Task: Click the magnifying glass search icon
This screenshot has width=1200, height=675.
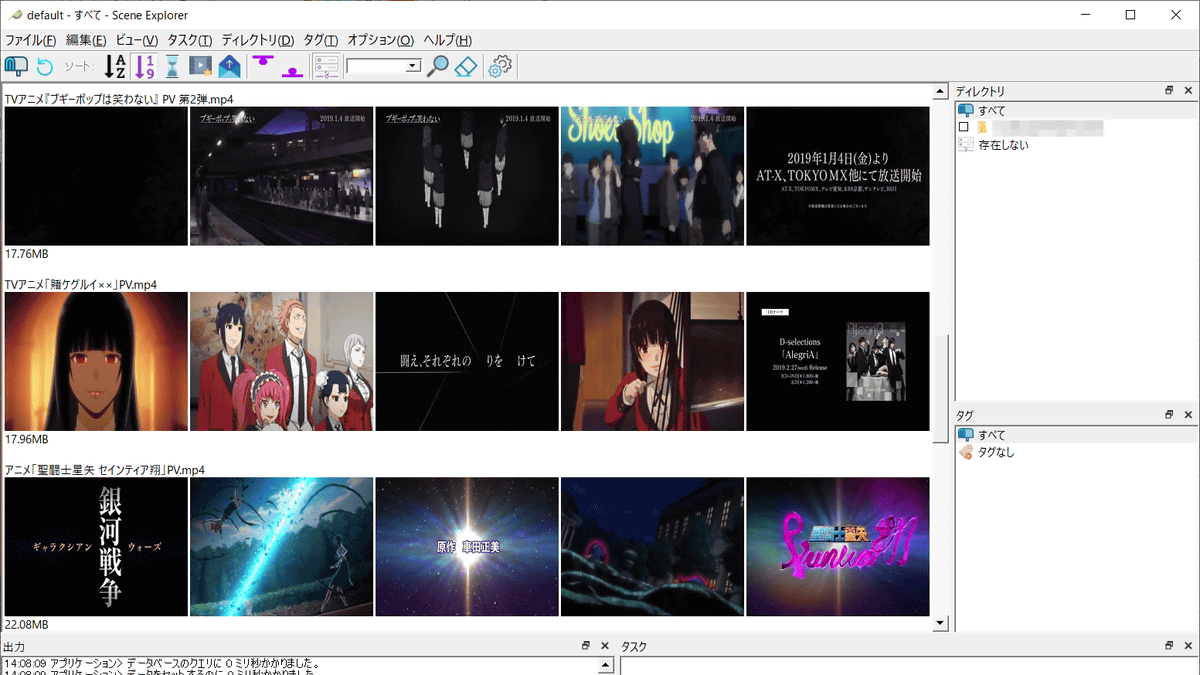Action: click(437, 67)
